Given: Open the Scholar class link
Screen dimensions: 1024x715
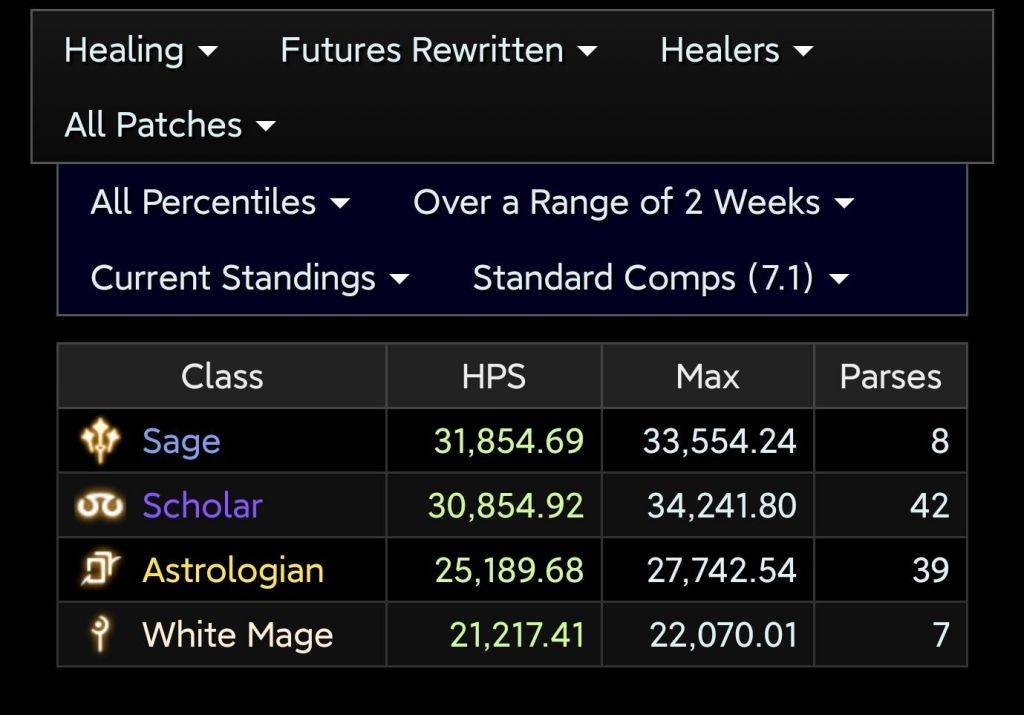Looking at the screenshot, I should pyautogui.click(x=202, y=506).
